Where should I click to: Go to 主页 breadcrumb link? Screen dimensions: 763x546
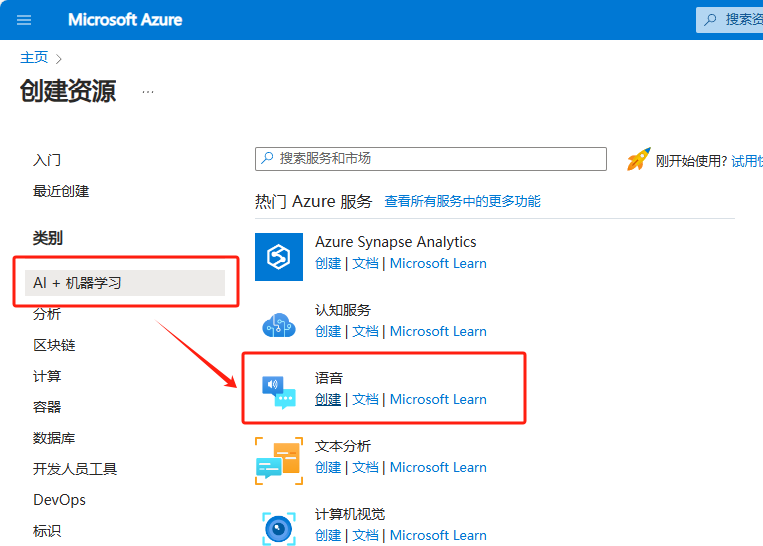pos(34,57)
